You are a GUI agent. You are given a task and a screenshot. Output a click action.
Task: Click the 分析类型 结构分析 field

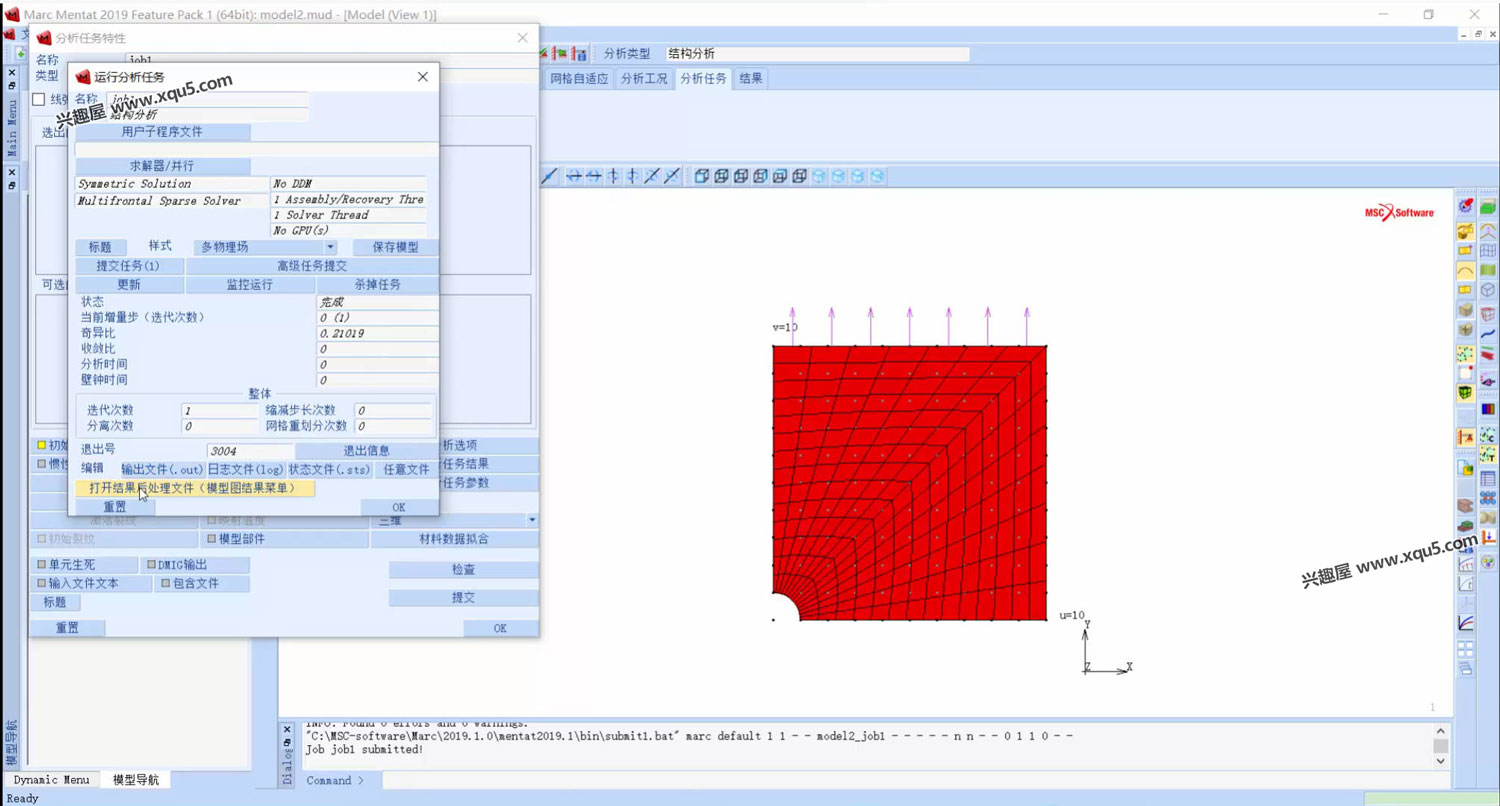point(817,54)
